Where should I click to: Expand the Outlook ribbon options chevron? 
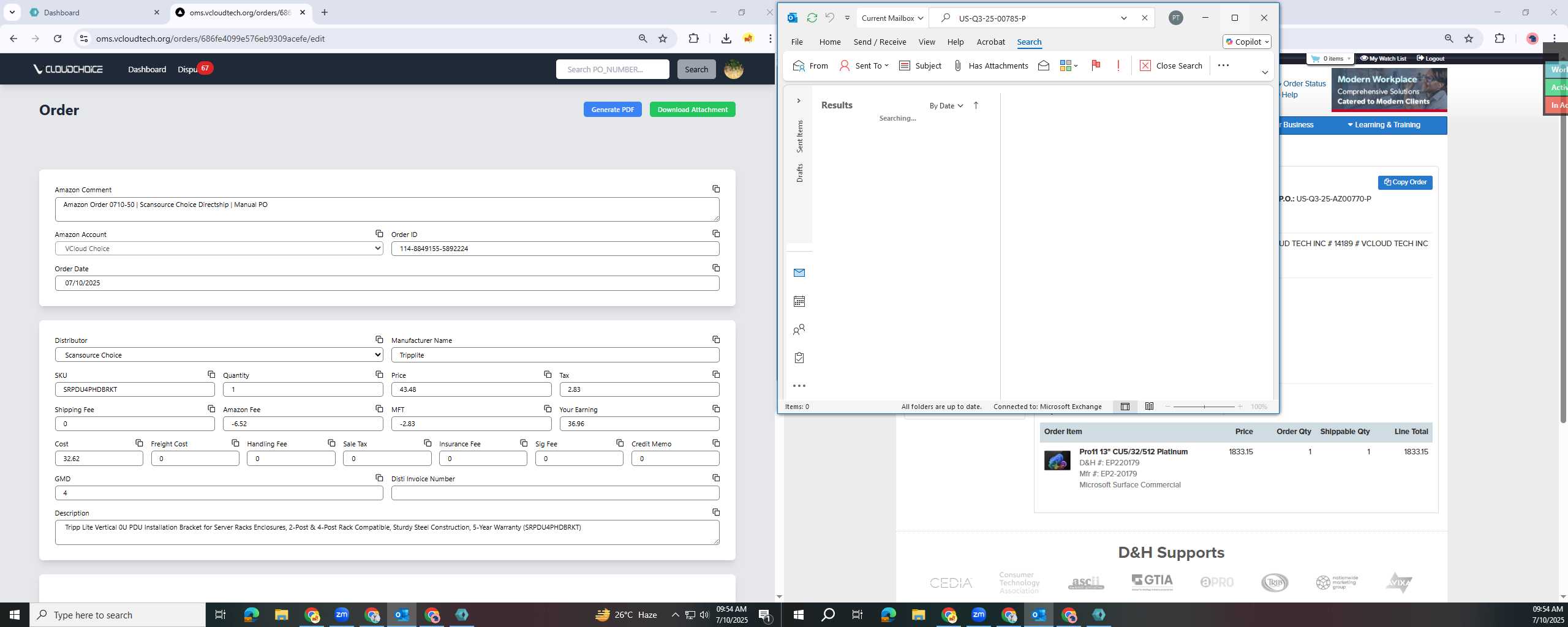pyautogui.click(x=1265, y=72)
